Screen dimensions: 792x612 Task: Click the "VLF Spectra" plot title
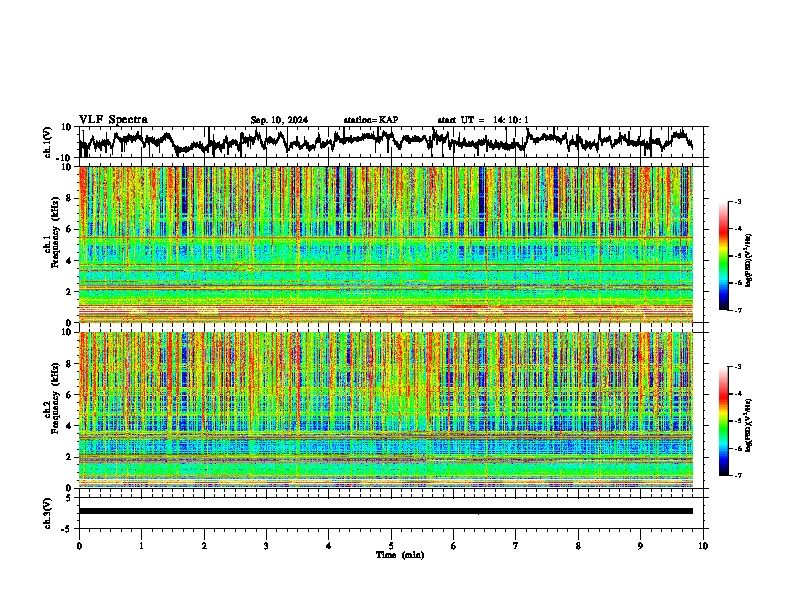(113, 120)
